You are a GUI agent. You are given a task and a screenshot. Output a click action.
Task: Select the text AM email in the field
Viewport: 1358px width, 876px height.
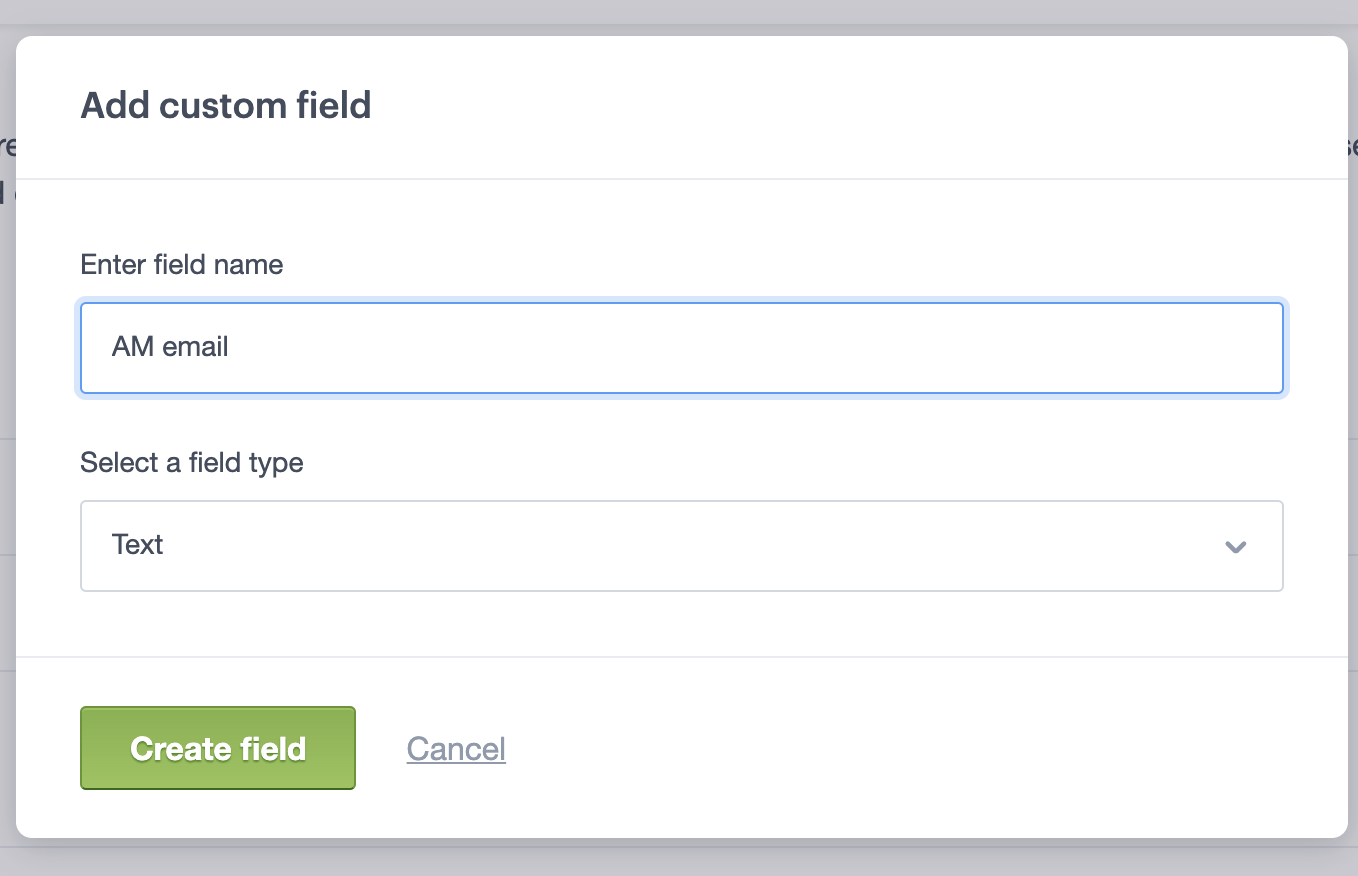pos(169,347)
